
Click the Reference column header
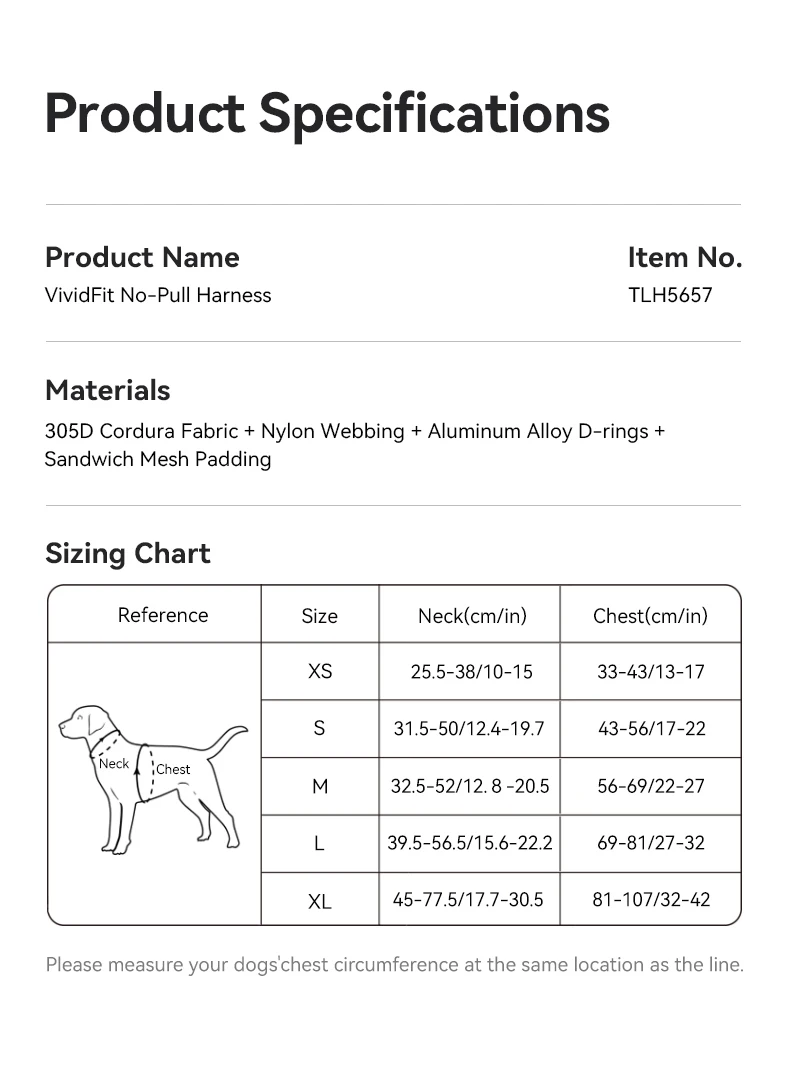[x=163, y=615]
